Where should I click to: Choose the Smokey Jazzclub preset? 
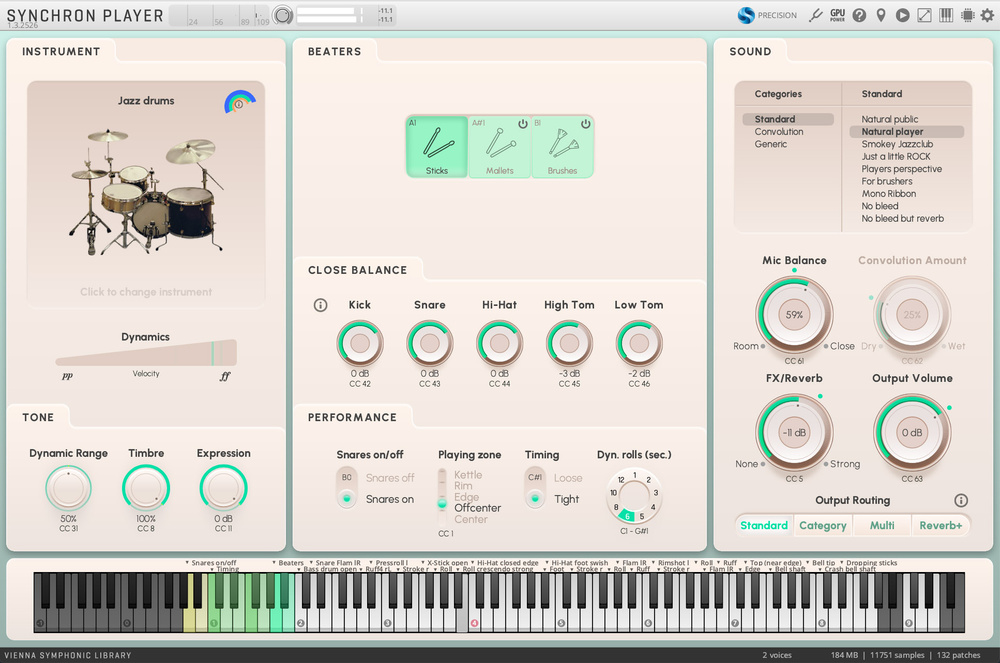coord(896,144)
